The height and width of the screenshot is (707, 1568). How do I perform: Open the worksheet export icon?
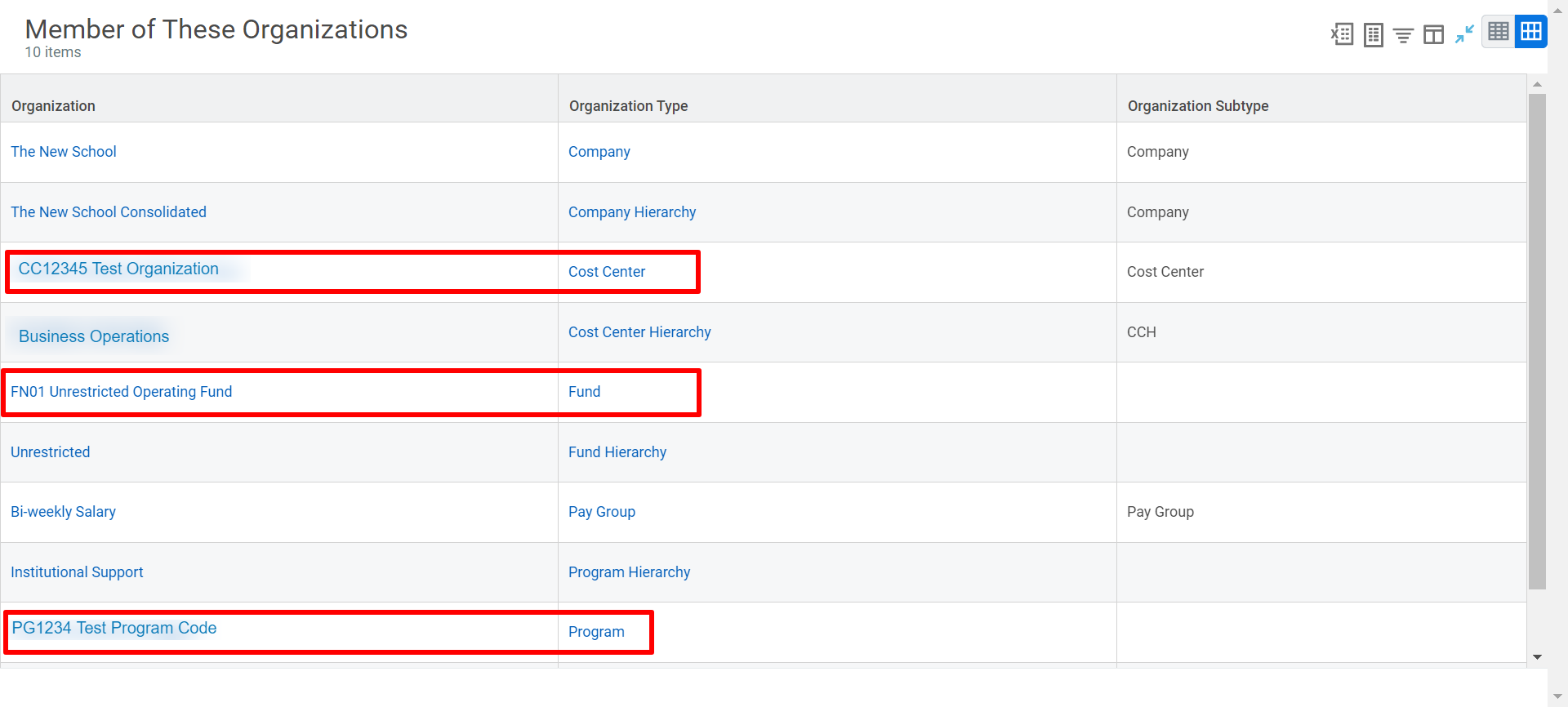click(1374, 34)
